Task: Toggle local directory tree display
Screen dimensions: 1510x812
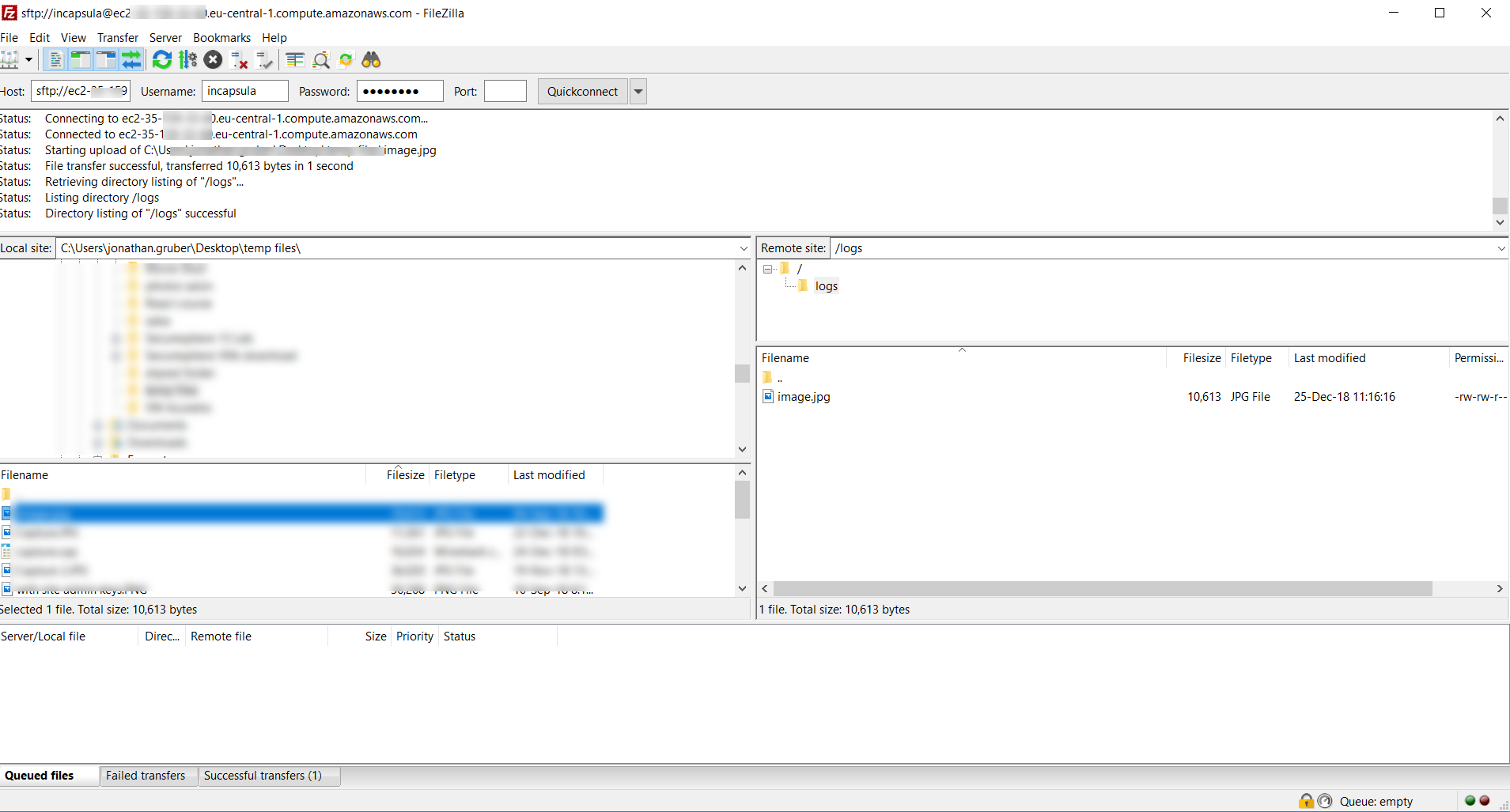Action: tap(81, 60)
